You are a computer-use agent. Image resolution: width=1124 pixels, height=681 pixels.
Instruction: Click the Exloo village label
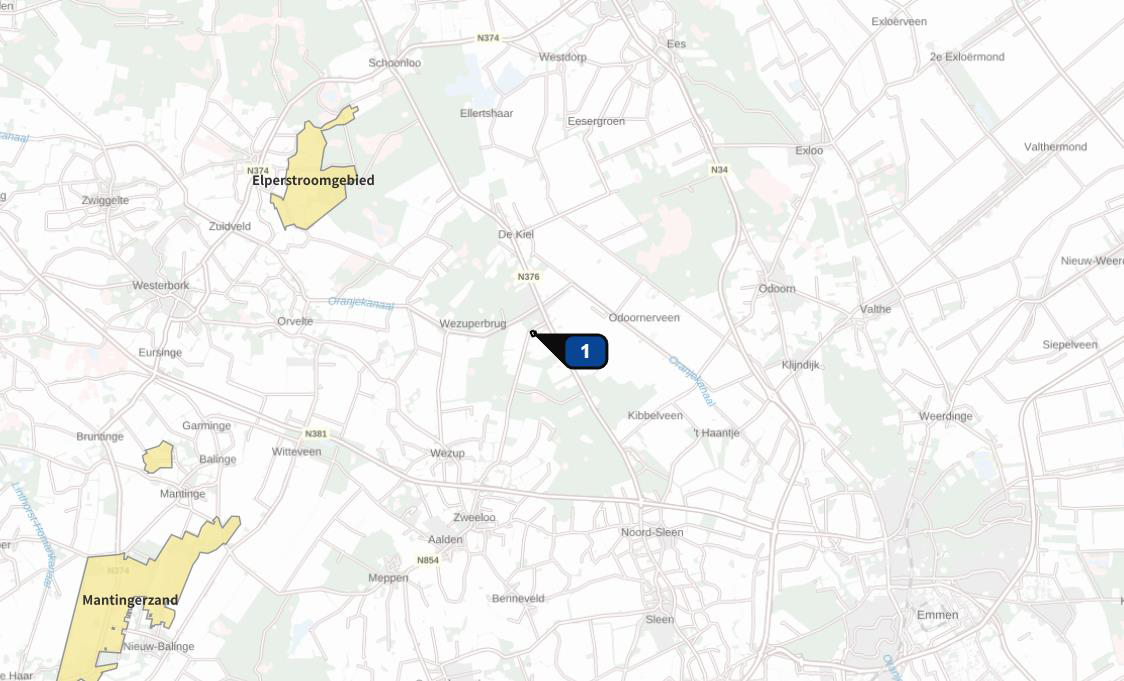[x=809, y=151]
